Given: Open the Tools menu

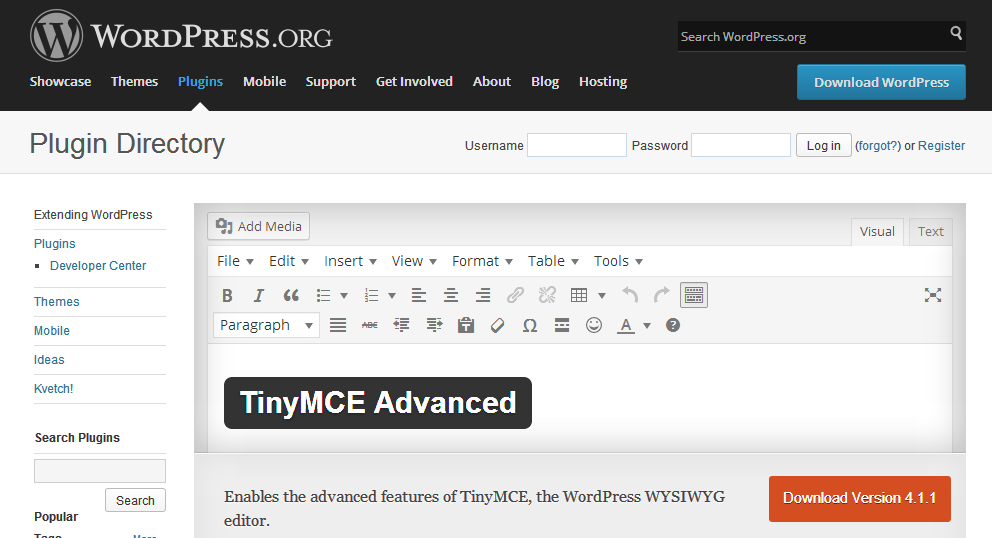Looking at the screenshot, I should pos(617,261).
